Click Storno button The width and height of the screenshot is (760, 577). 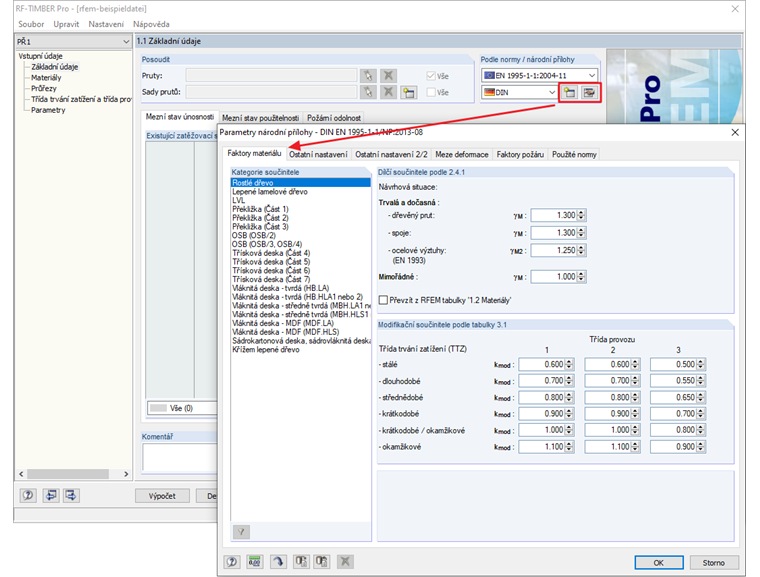[x=713, y=562]
